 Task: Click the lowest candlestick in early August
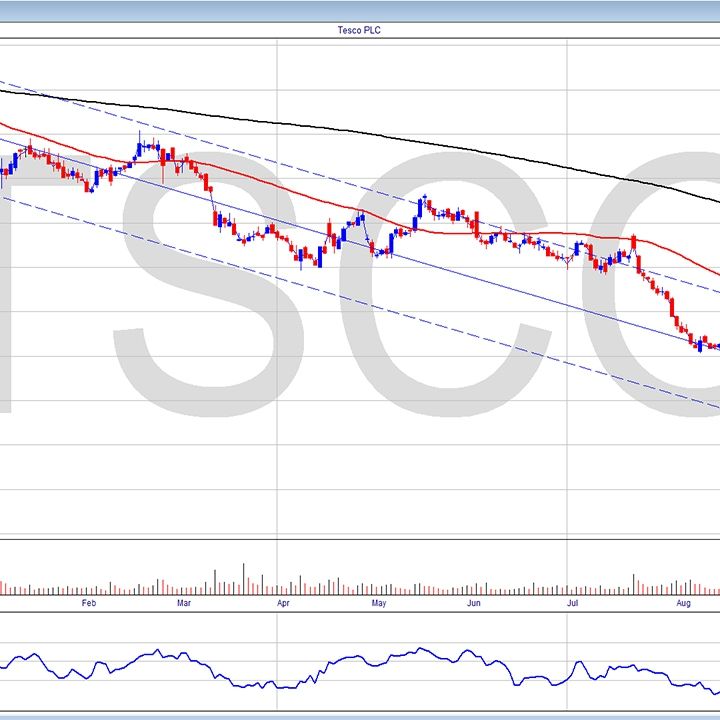pos(699,347)
